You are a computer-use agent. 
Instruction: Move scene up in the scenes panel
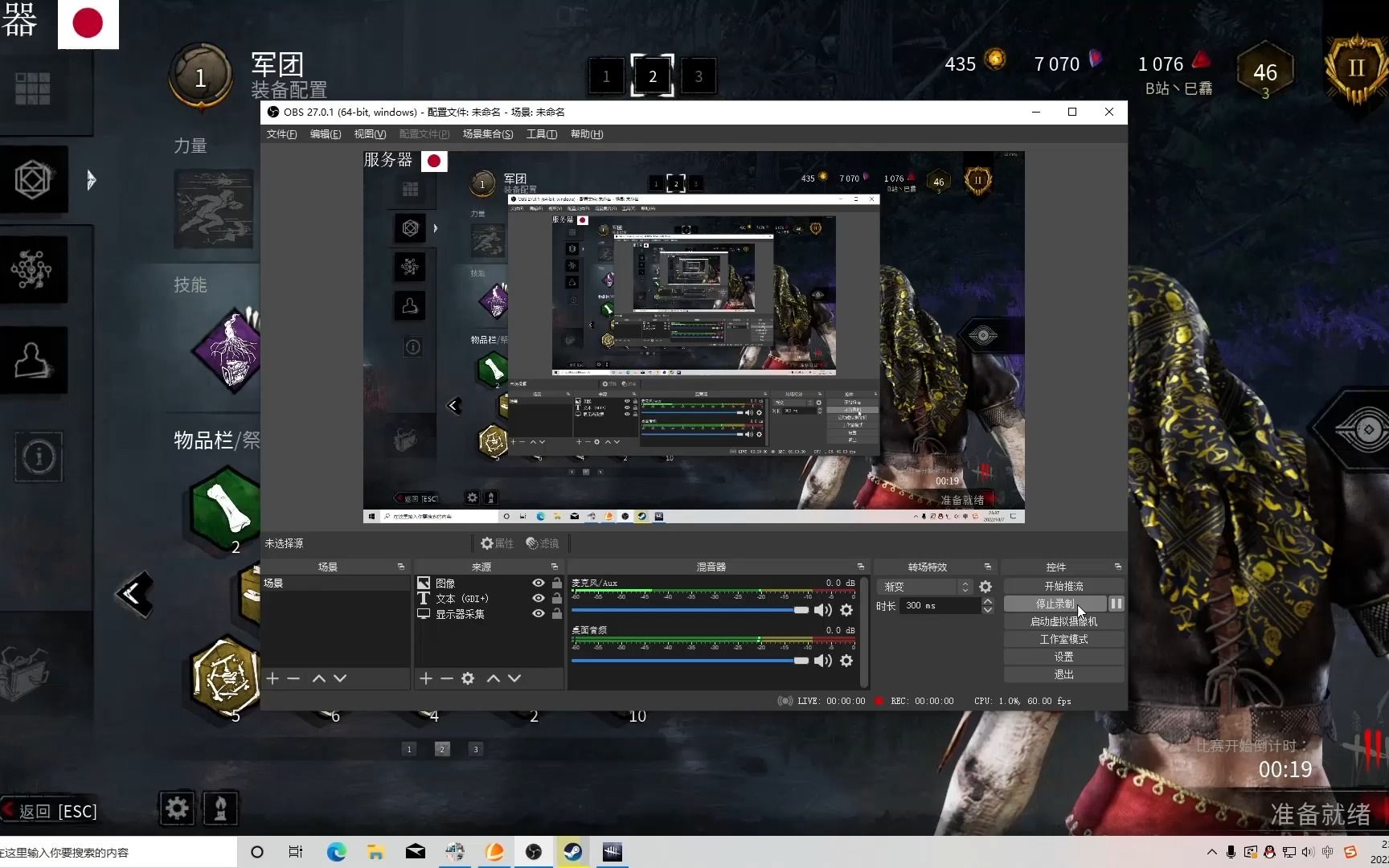(318, 678)
